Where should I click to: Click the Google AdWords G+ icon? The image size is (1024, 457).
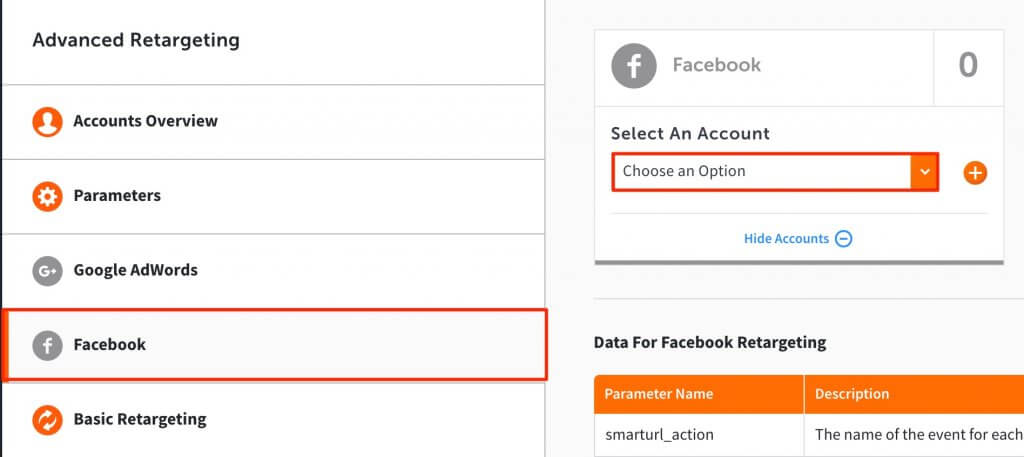coord(47,271)
